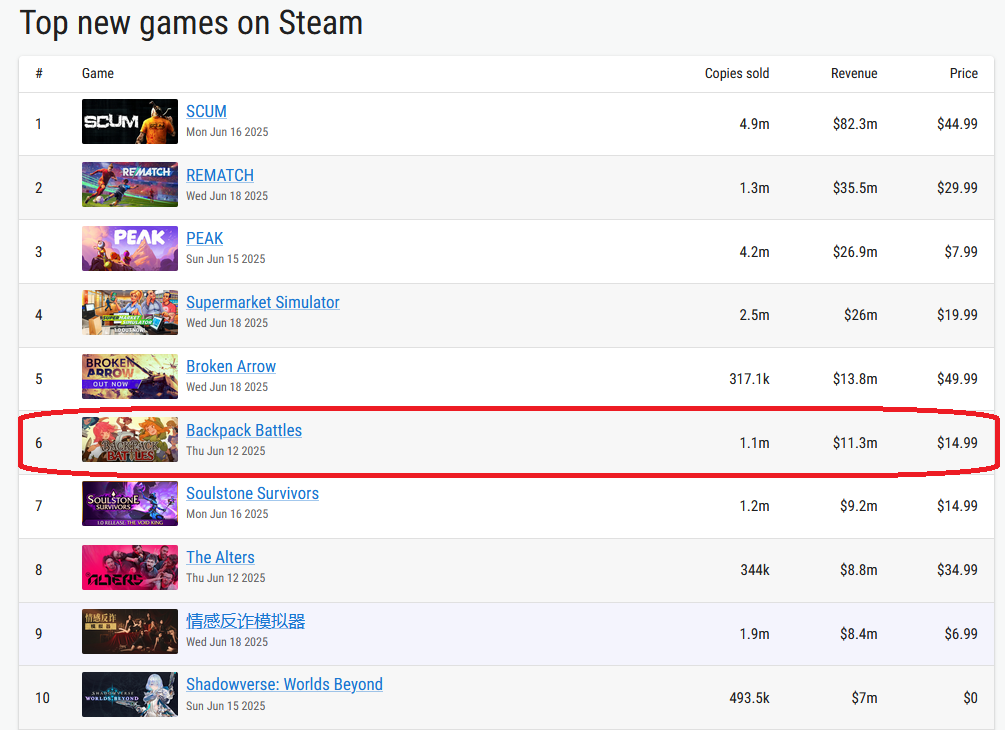This screenshot has height=730, width=1005.
Task: Click the REMATCH game thumbnail
Action: point(130,185)
